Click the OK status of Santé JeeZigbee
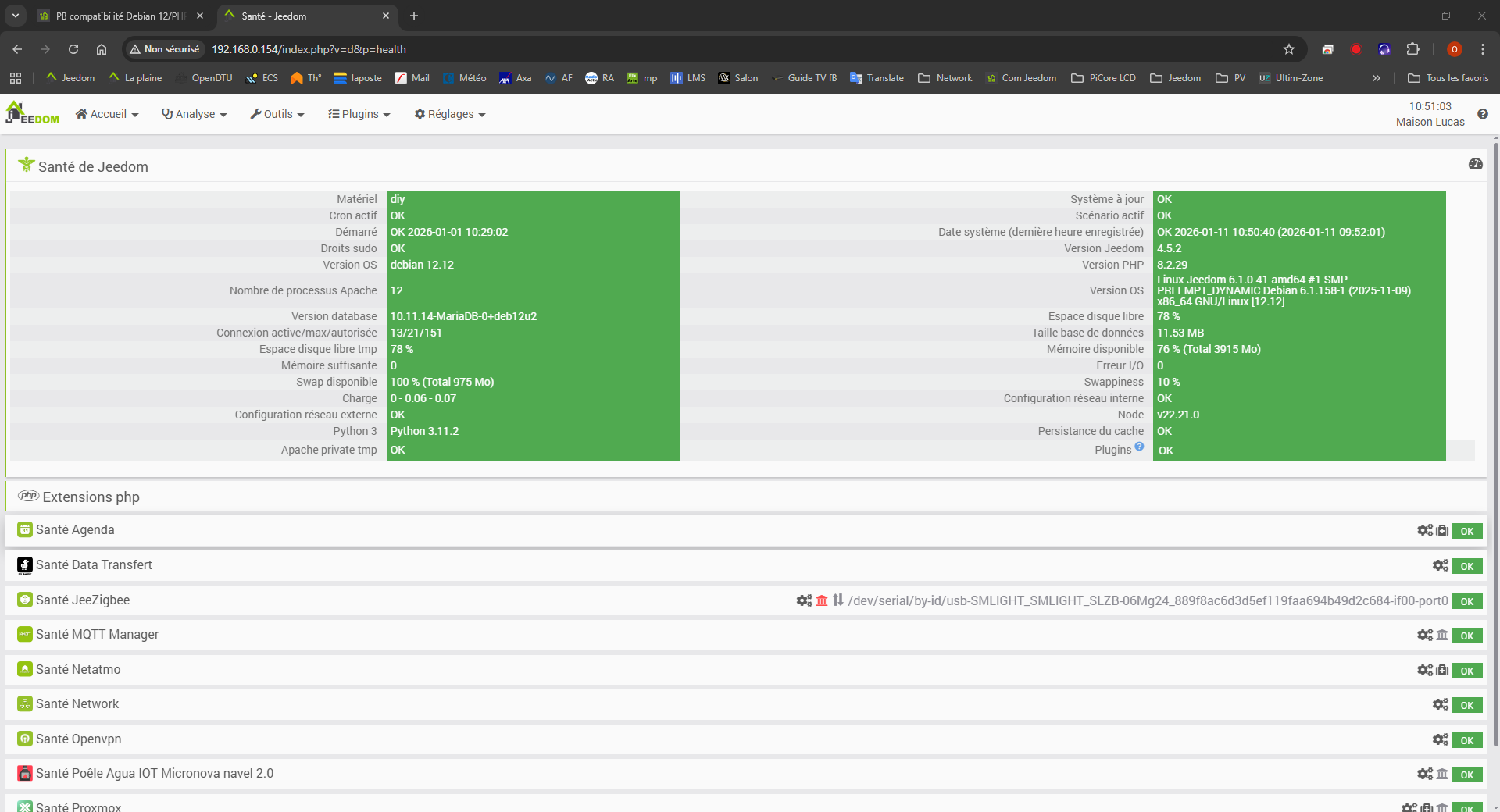The height and width of the screenshot is (812, 1500). (1467, 601)
